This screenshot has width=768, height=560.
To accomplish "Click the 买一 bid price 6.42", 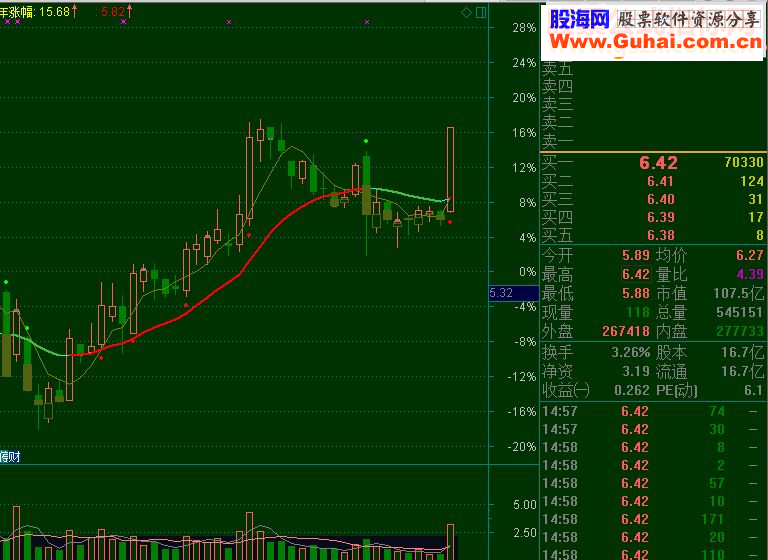I will [x=658, y=163].
